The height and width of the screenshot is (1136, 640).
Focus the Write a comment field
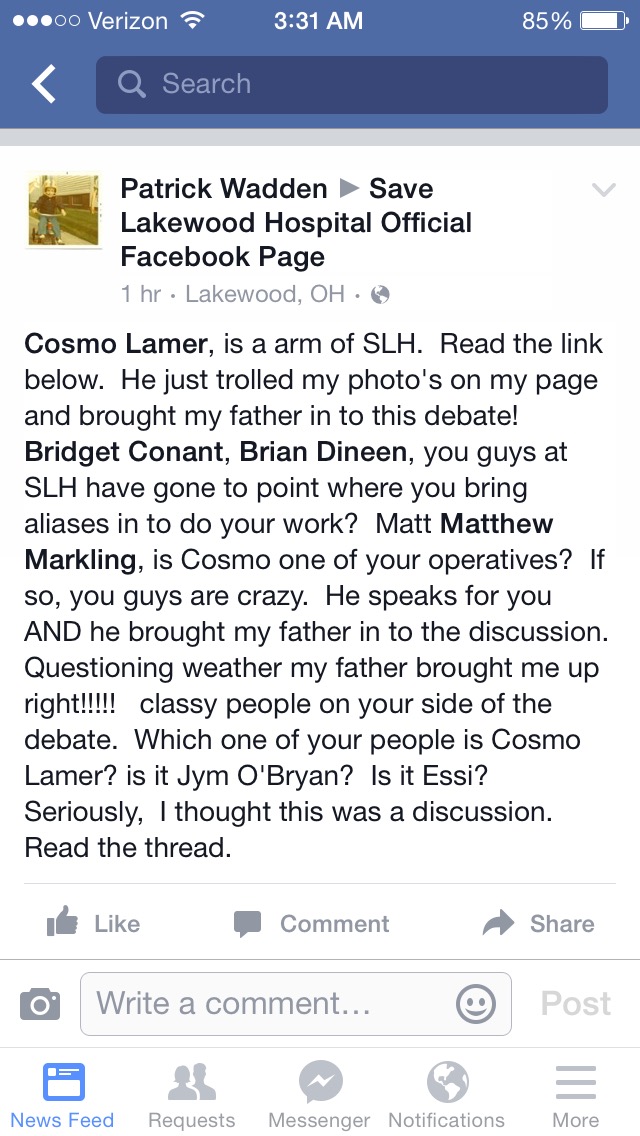(270, 1003)
